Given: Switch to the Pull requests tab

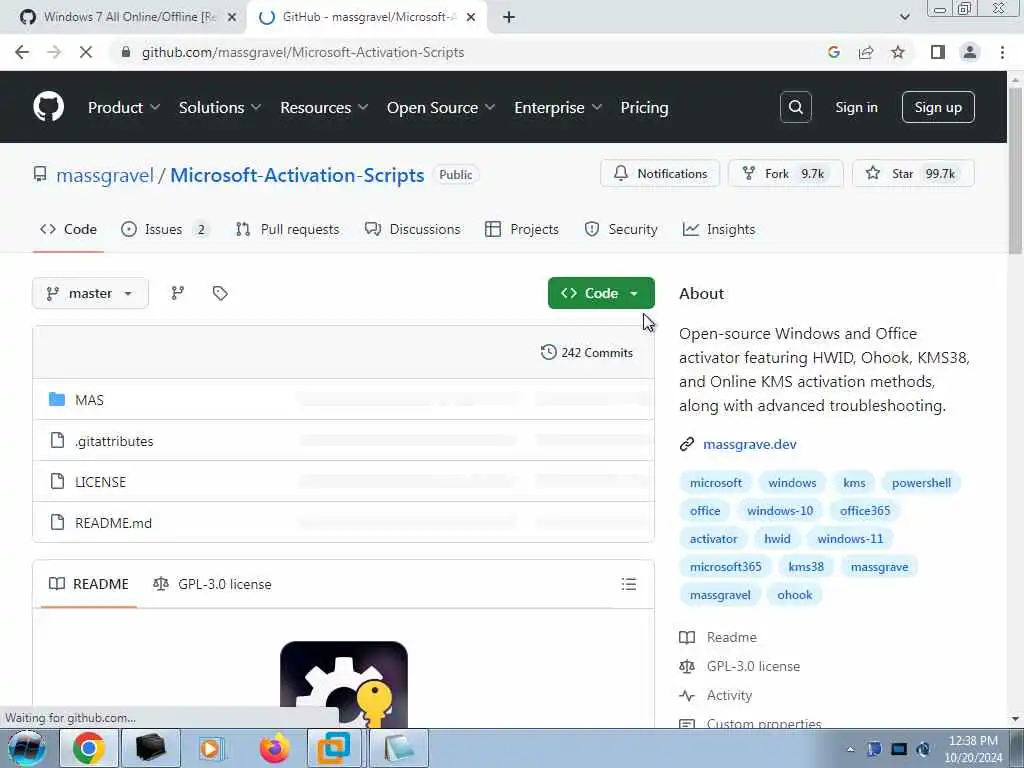Looking at the screenshot, I should 287,229.
